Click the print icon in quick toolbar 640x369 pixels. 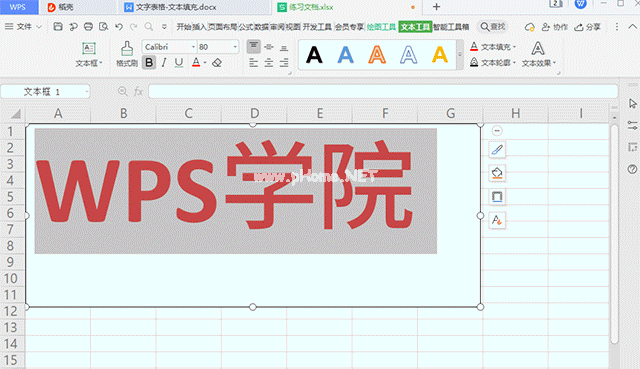pyautogui.click(x=88, y=27)
